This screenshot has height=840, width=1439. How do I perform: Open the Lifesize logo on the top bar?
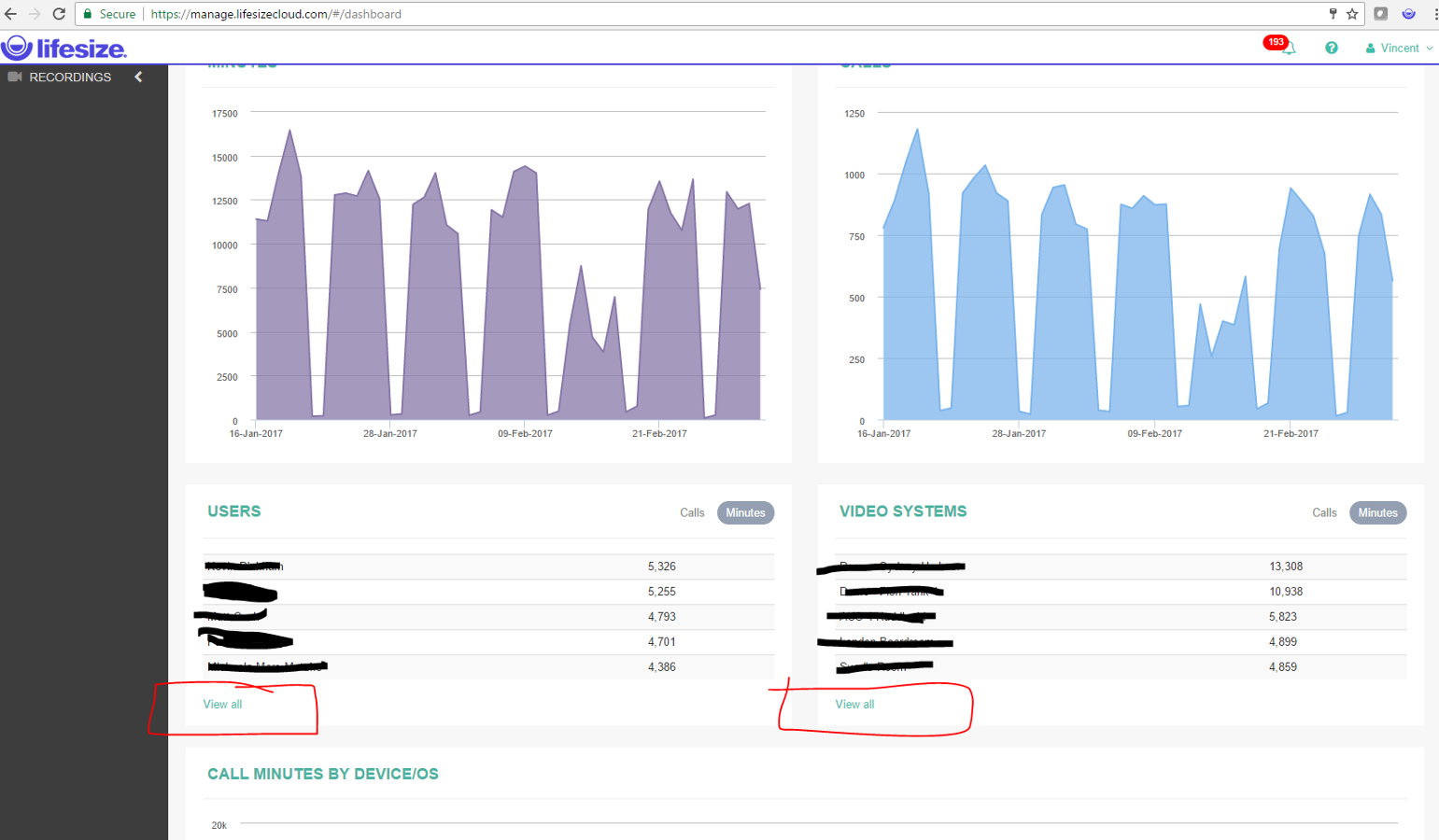tap(63, 48)
